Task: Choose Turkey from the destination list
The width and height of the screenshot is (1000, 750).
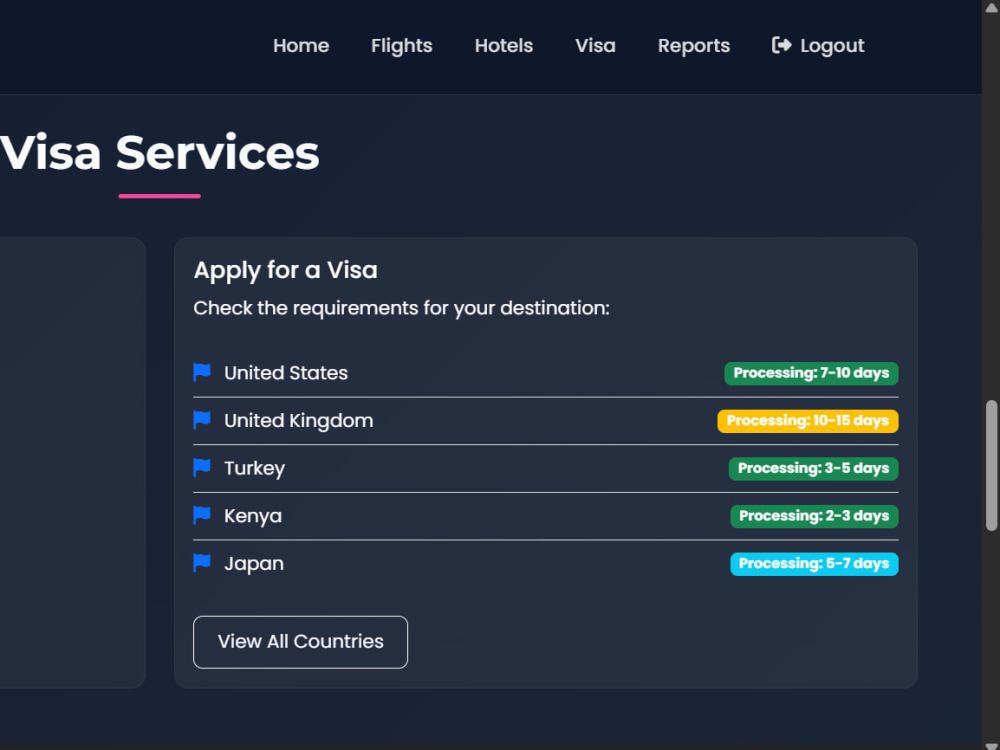Action: click(x=254, y=469)
